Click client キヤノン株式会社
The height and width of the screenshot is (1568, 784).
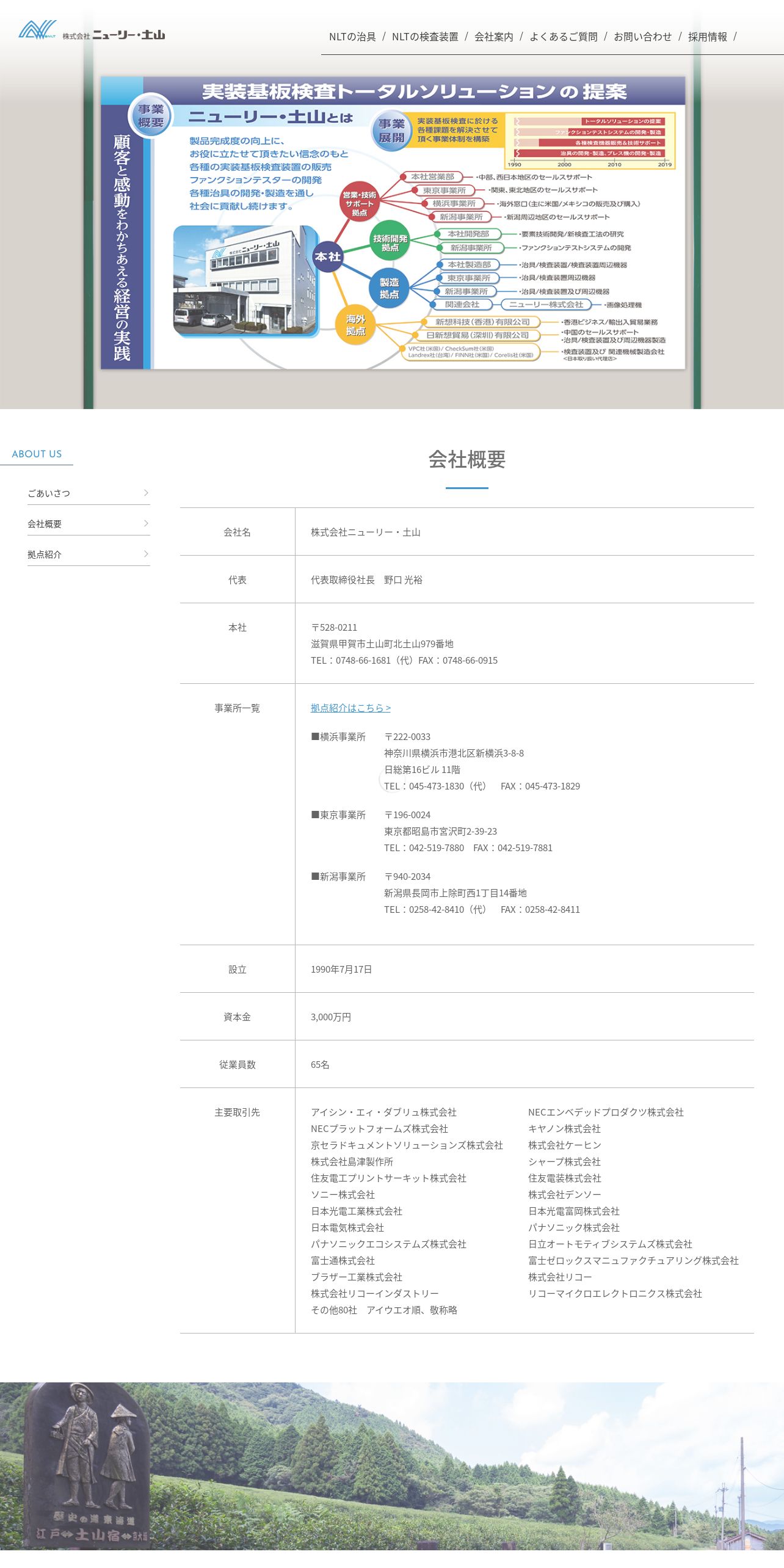click(564, 1128)
